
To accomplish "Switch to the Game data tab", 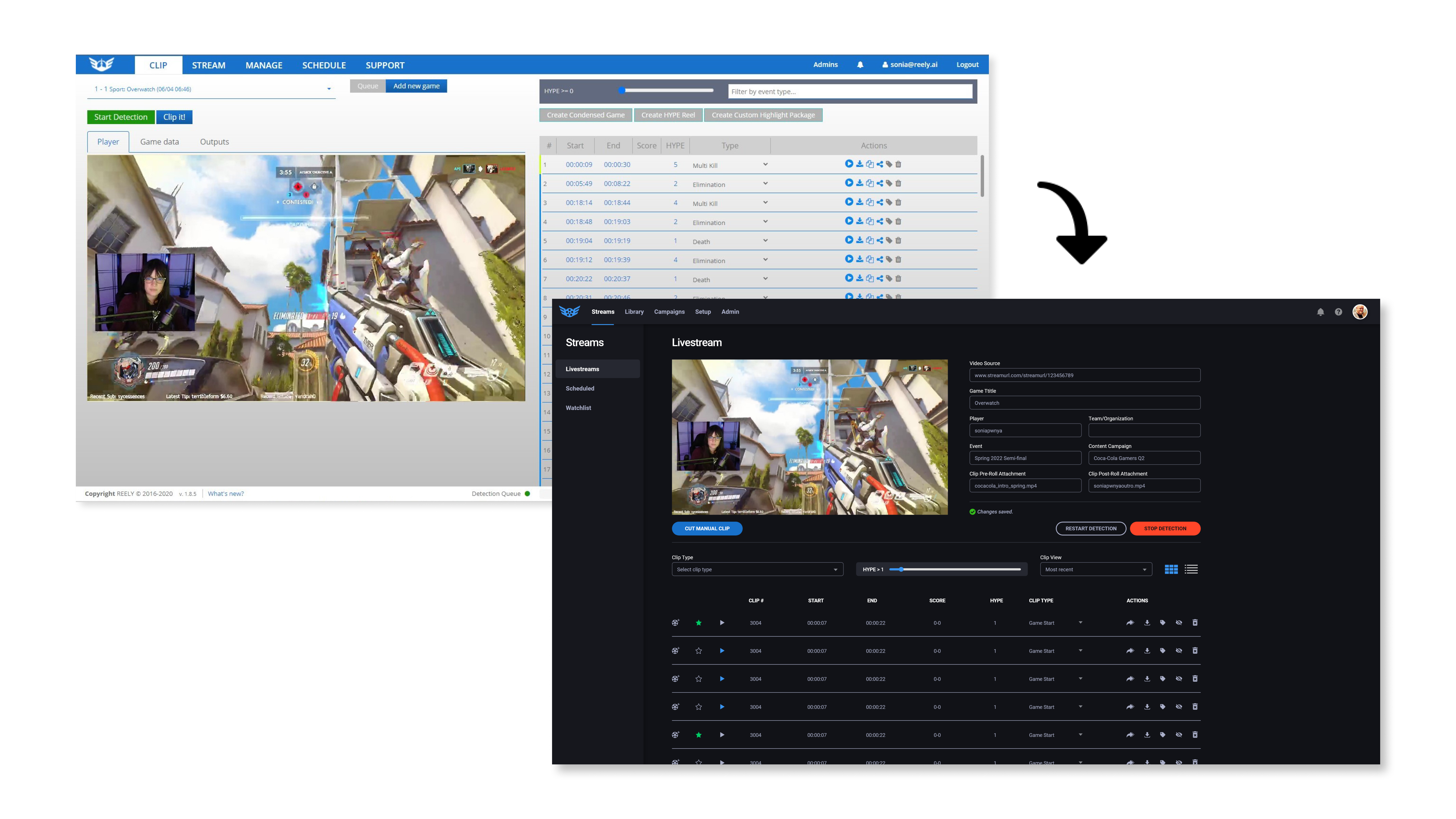I will (x=160, y=142).
